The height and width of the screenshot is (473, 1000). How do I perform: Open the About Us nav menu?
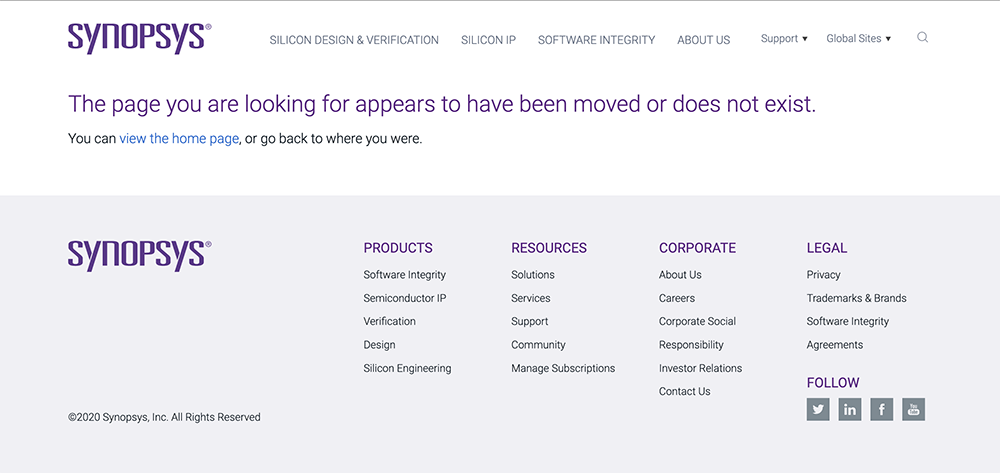(703, 40)
